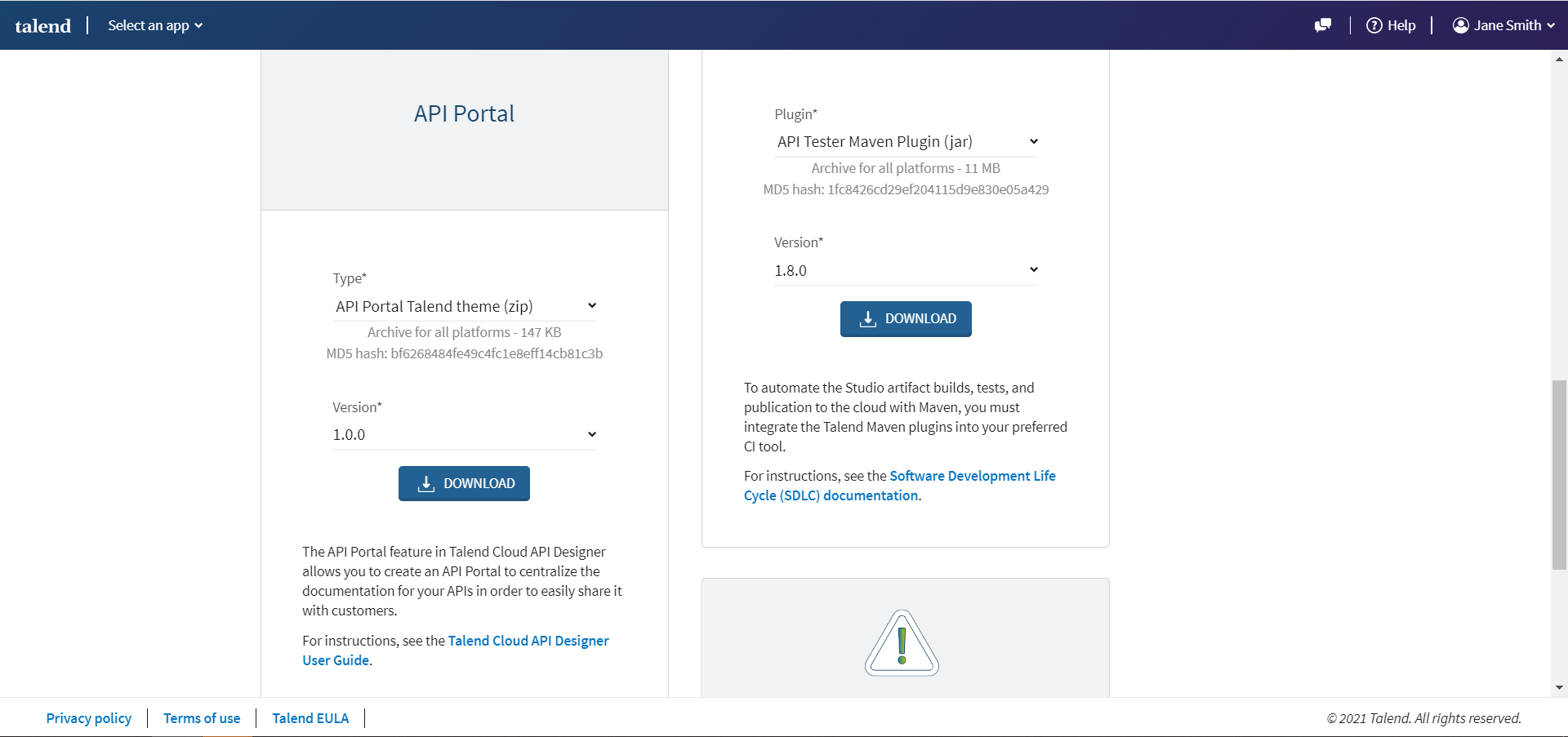Open the Version 1.8.0 dropdown

pos(906,270)
